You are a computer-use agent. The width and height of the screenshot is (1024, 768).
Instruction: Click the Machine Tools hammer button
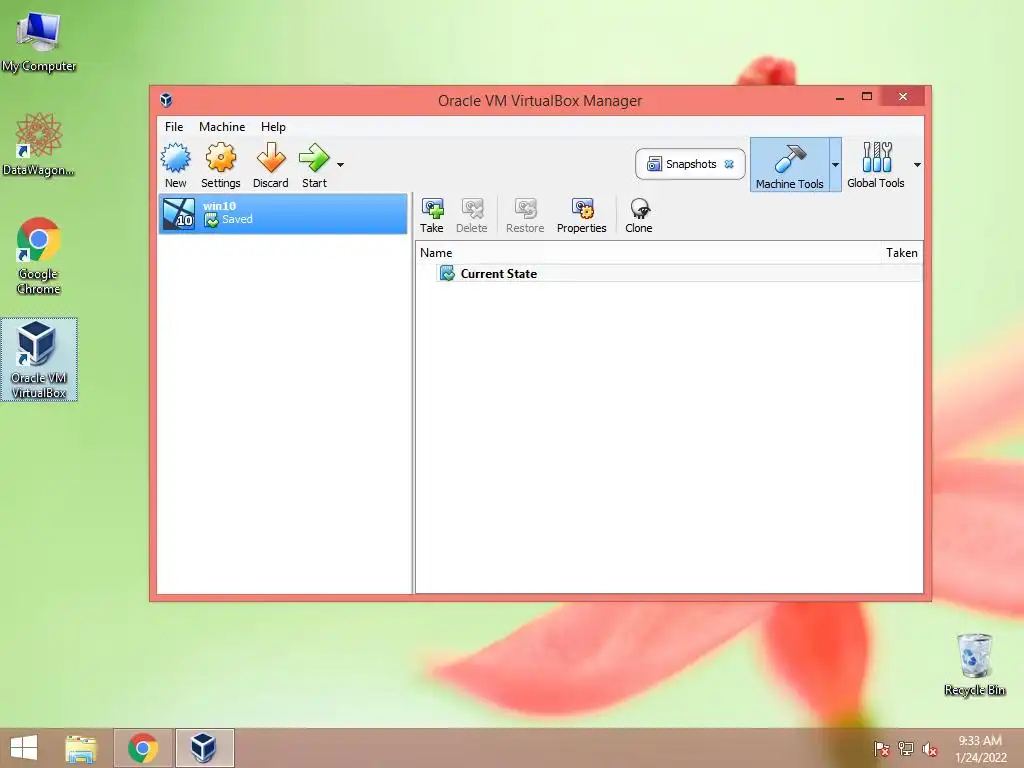tap(790, 165)
